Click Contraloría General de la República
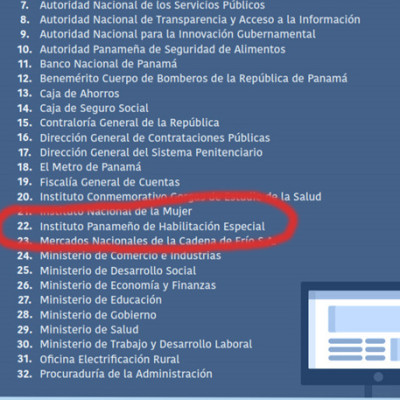The image size is (400, 400). click(x=130, y=123)
